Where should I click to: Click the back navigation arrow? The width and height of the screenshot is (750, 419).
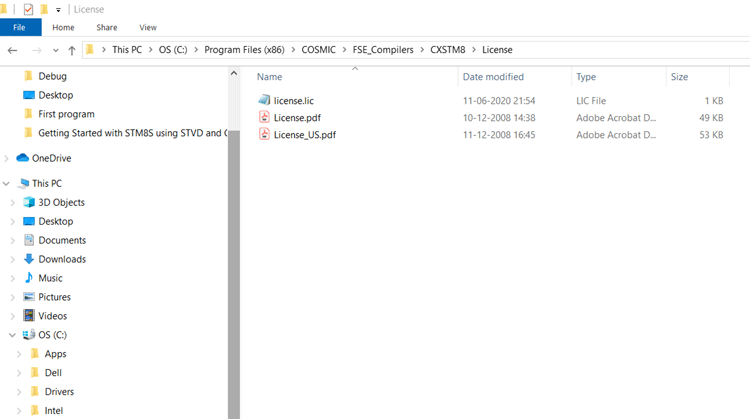pos(12,50)
